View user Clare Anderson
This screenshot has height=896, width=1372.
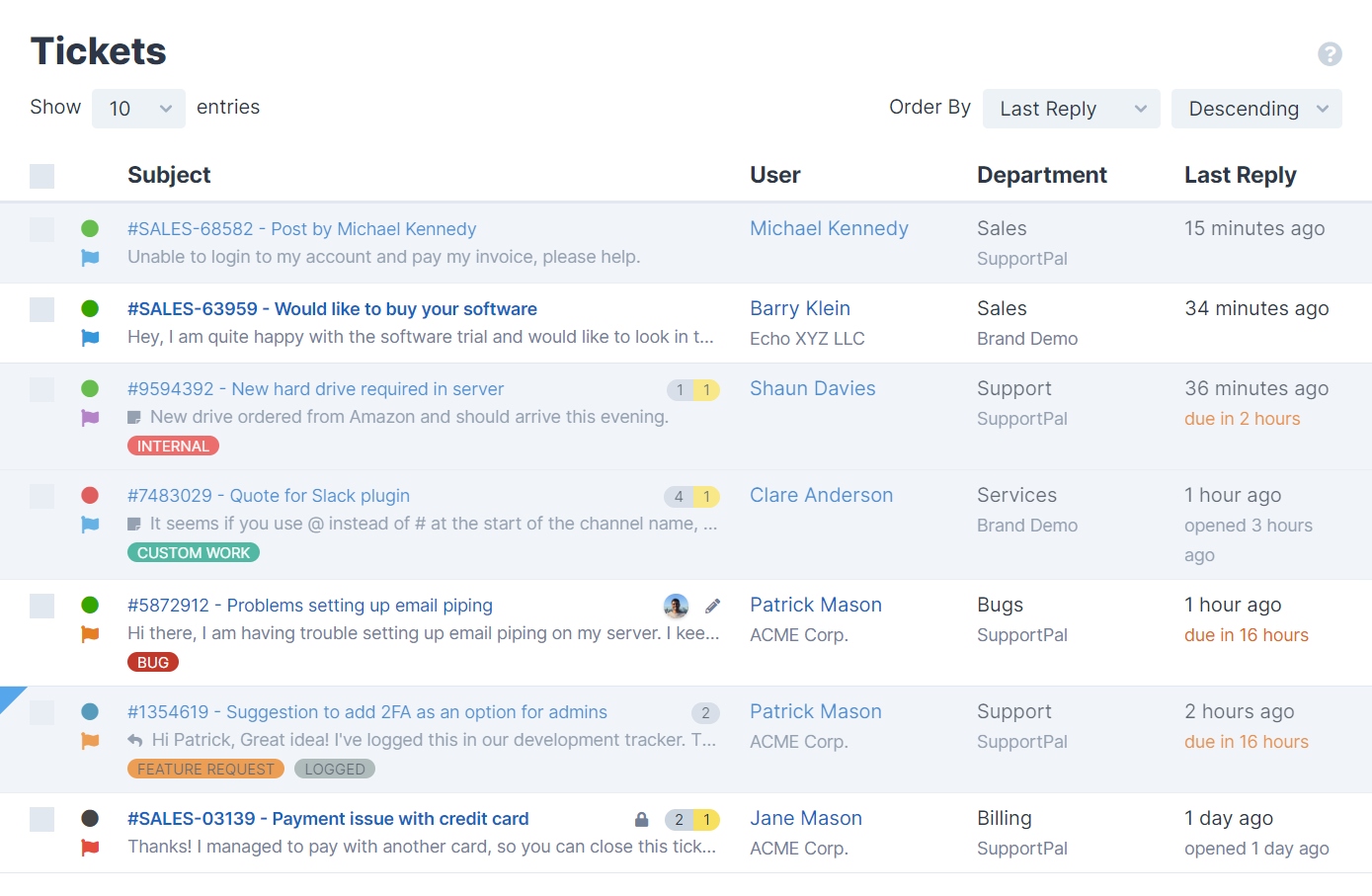tap(821, 495)
